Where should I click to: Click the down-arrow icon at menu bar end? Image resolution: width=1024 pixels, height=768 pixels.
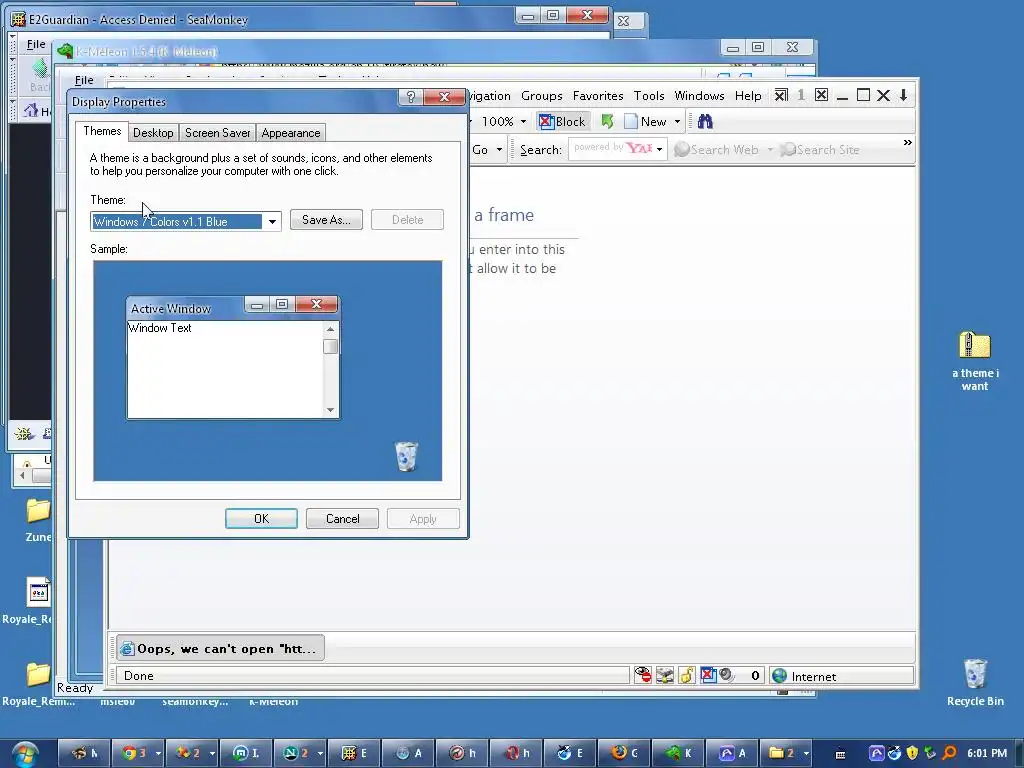tap(904, 95)
